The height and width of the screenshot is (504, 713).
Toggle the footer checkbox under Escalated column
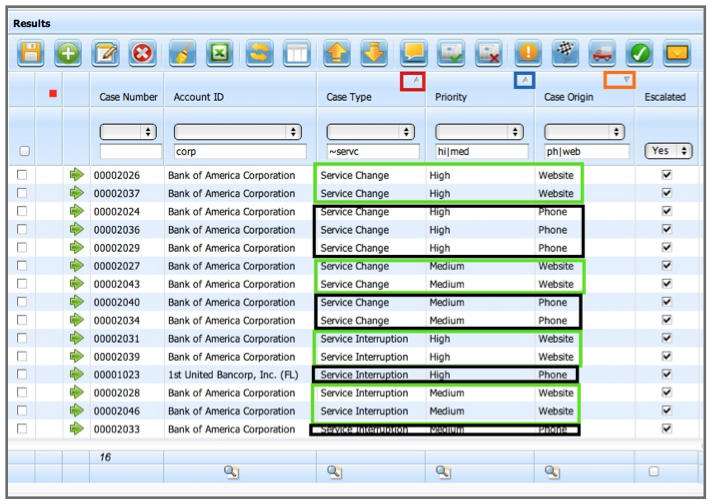[x=654, y=471]
